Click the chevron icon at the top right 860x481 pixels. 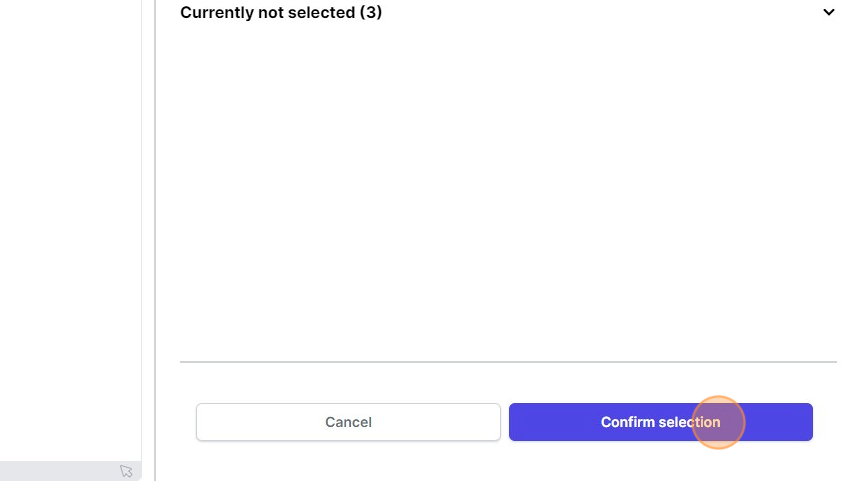828,13
